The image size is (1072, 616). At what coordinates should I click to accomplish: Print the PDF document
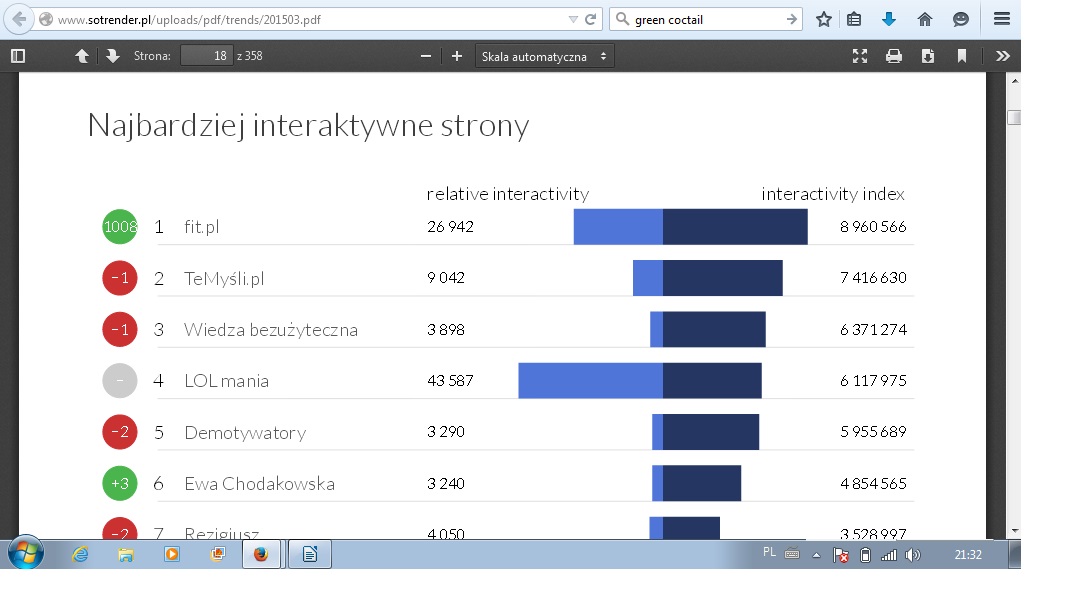coord(893,56)
